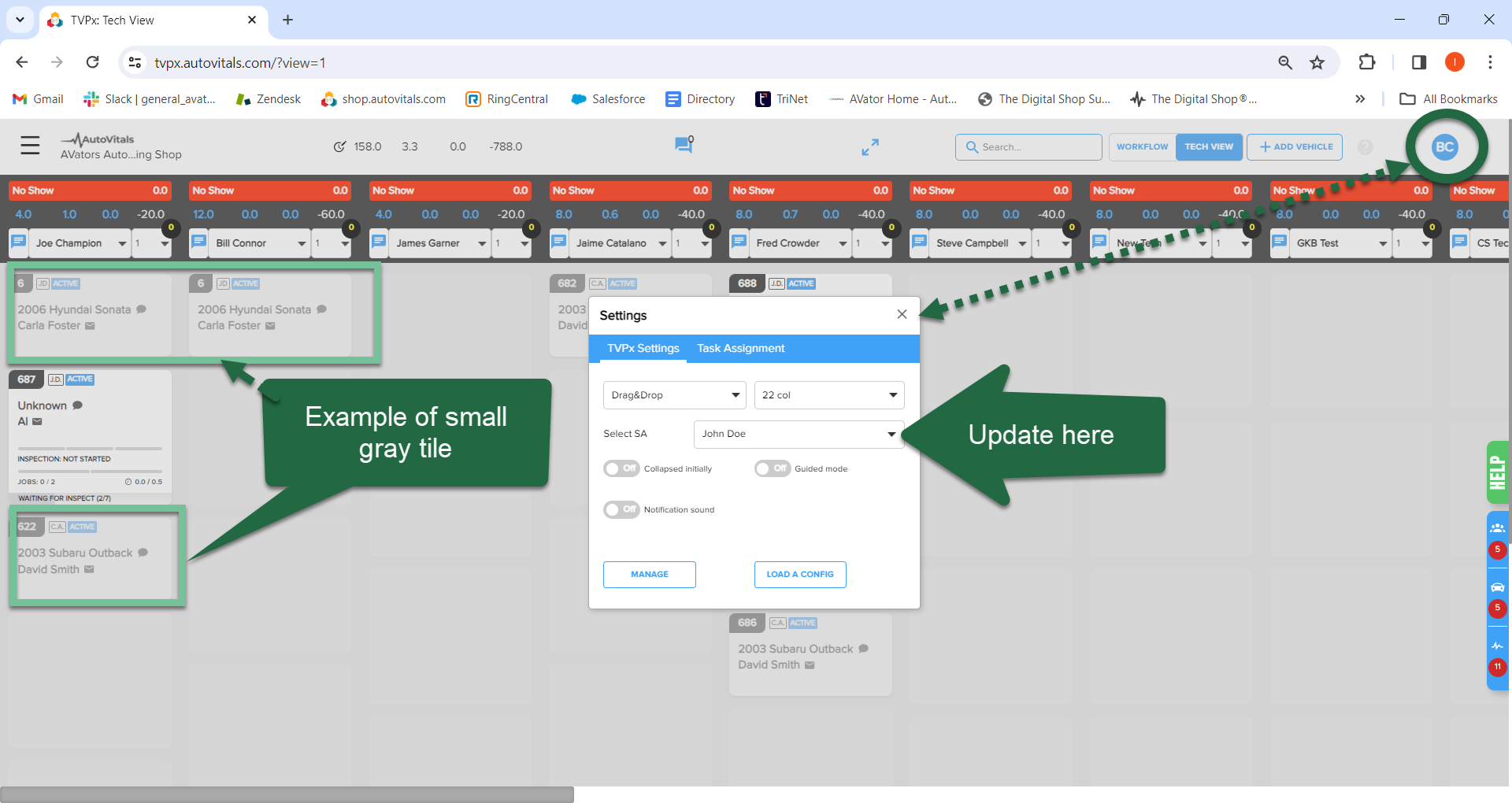This screenshot has width=1512, height=803.
Task: Open a new browser tab
Action: click(x=288, y=20)
